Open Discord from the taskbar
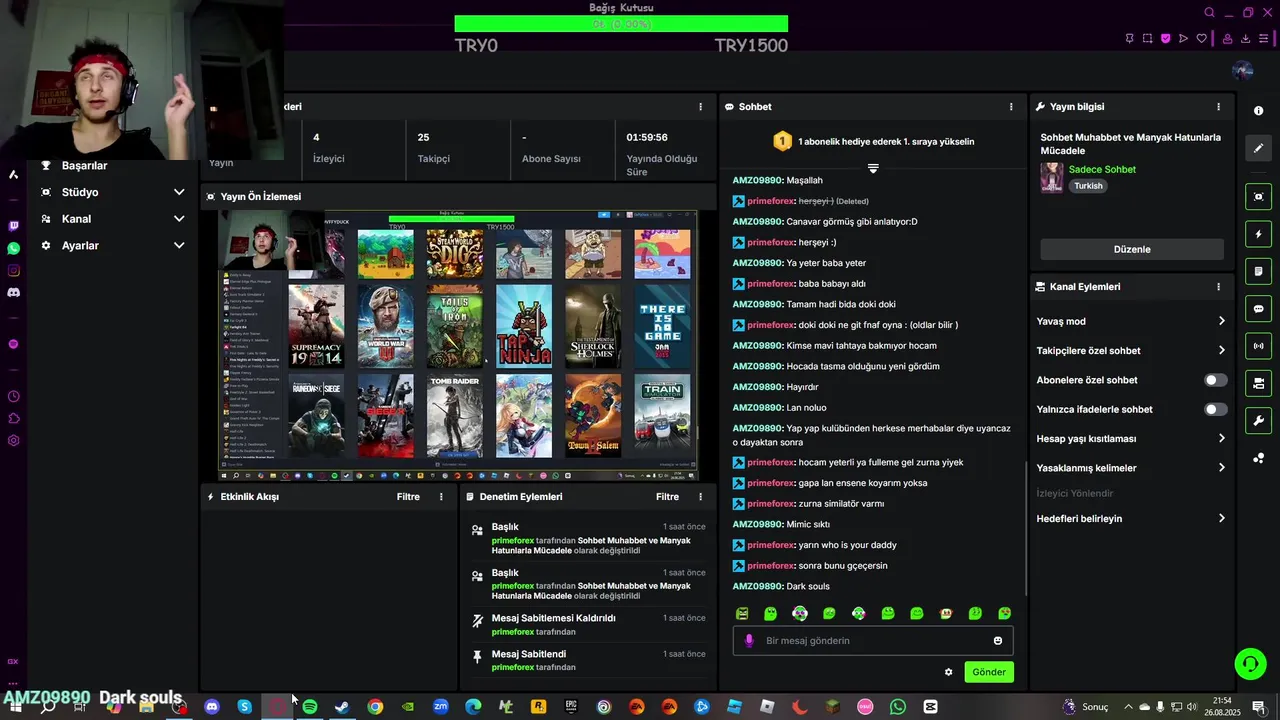The width and height of the screenshot is (1280, 720). pyautogui.click(x=212, y=707)
